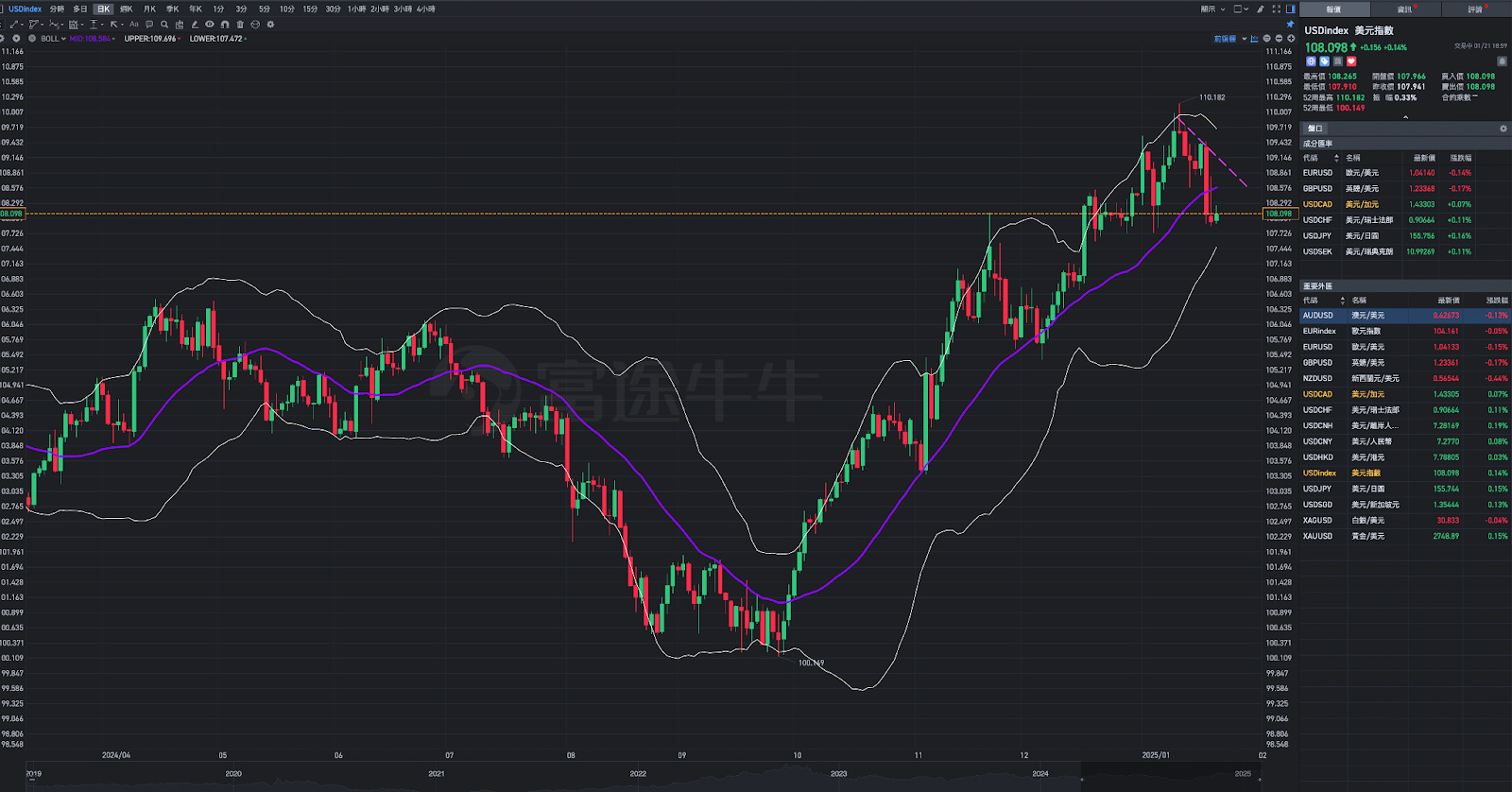The width and height of the screenshot is (1512, 792).
Task: Select USDSEK 美元/瑞典克朗 row
Action: tap(1405, 251)
